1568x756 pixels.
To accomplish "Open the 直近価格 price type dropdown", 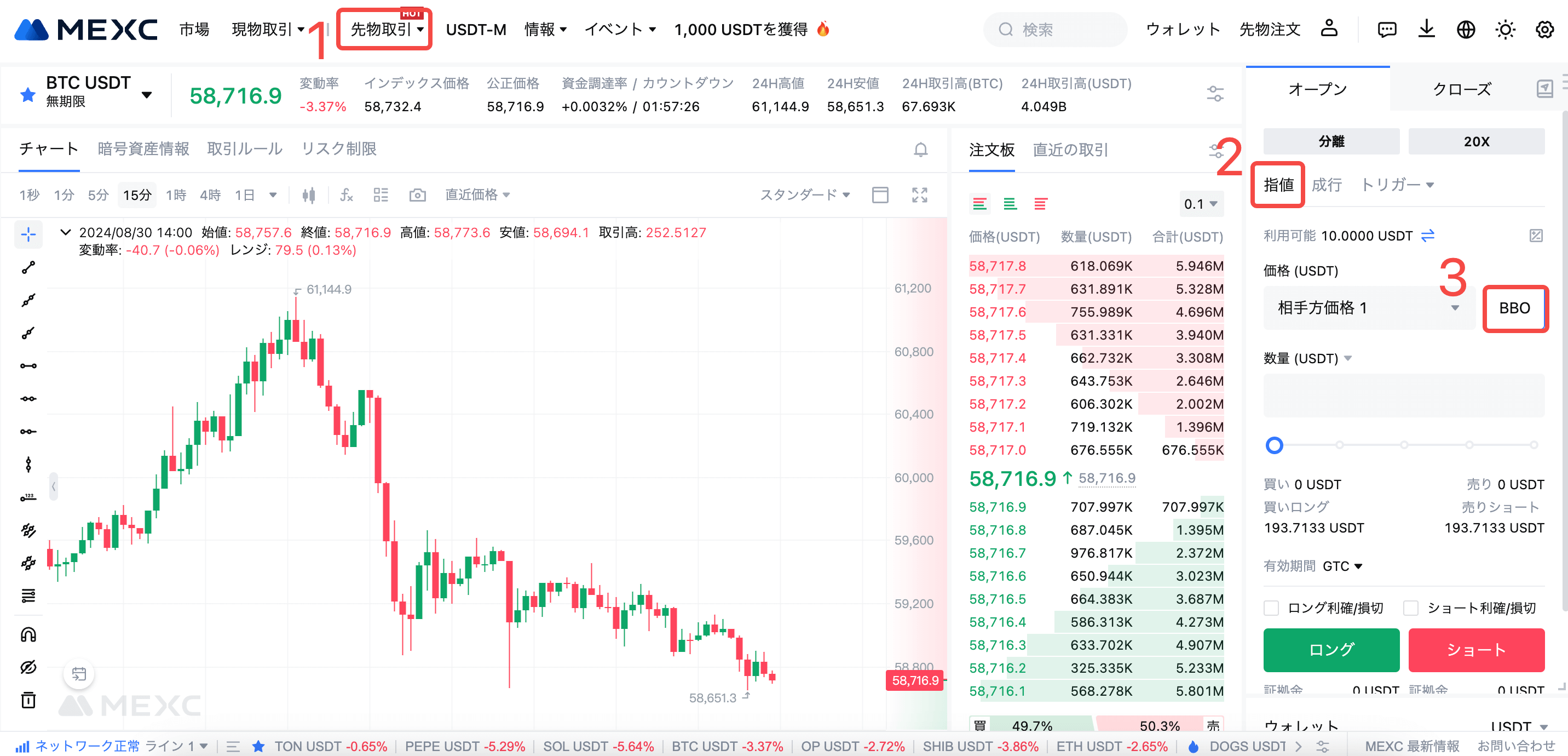I will click(x=477, y=195).
